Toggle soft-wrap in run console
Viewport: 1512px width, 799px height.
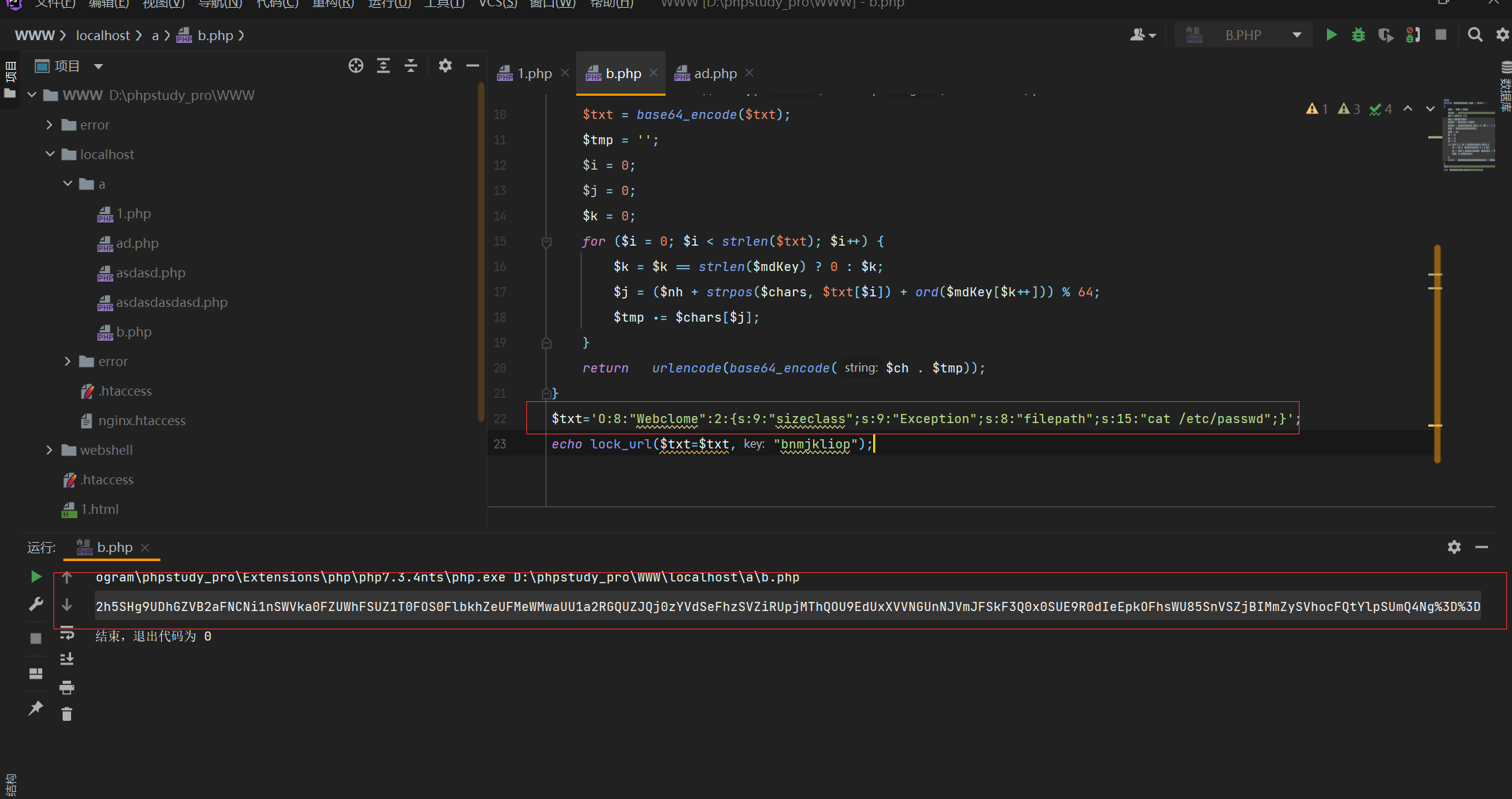[x=67, y=634]
